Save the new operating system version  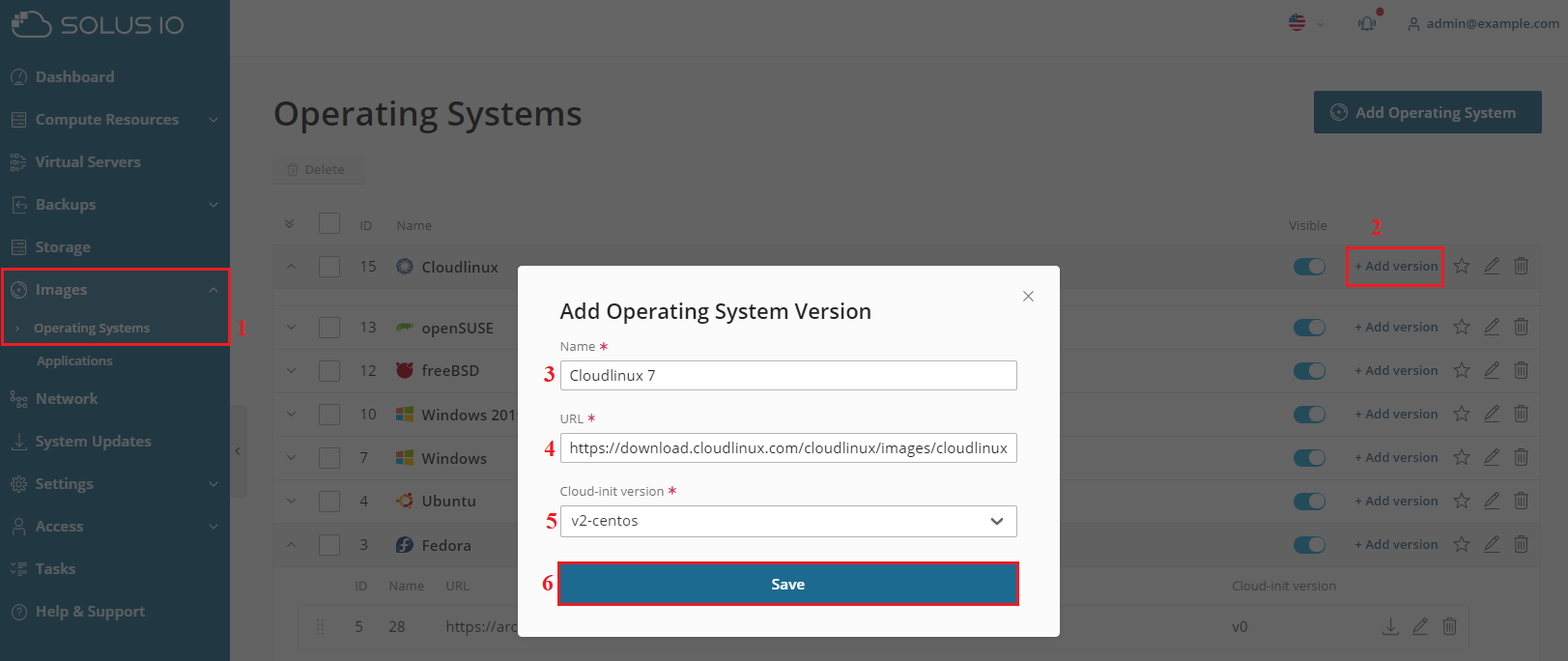click(x=788, y=584)
